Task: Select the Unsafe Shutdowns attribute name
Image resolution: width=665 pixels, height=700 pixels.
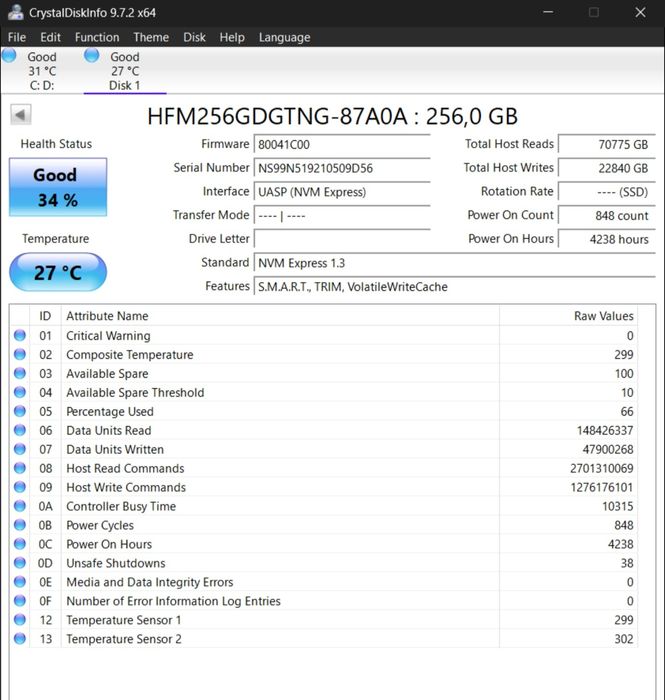Action: click(116, 563)
